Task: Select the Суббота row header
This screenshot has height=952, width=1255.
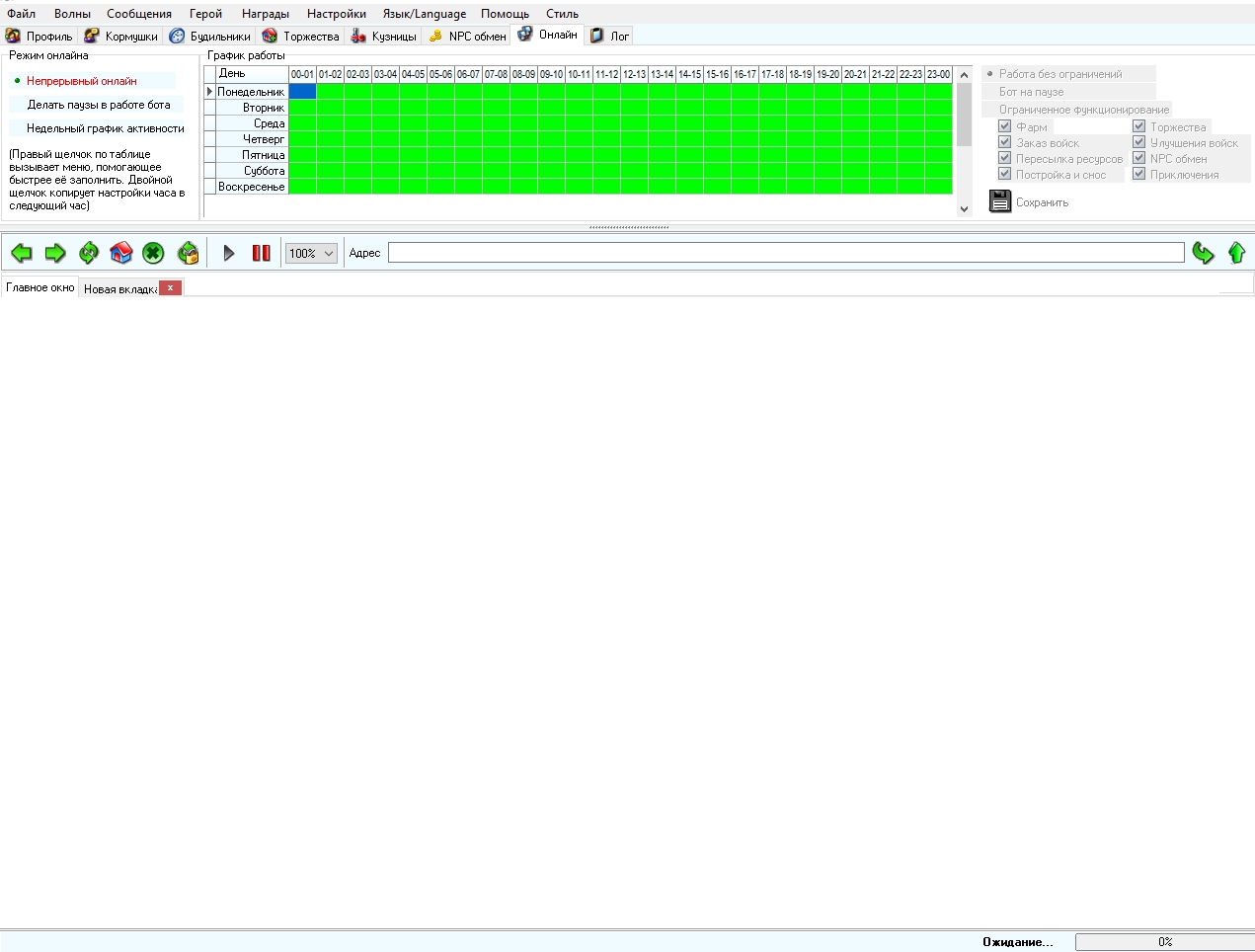Action: [x=251, y=171]
